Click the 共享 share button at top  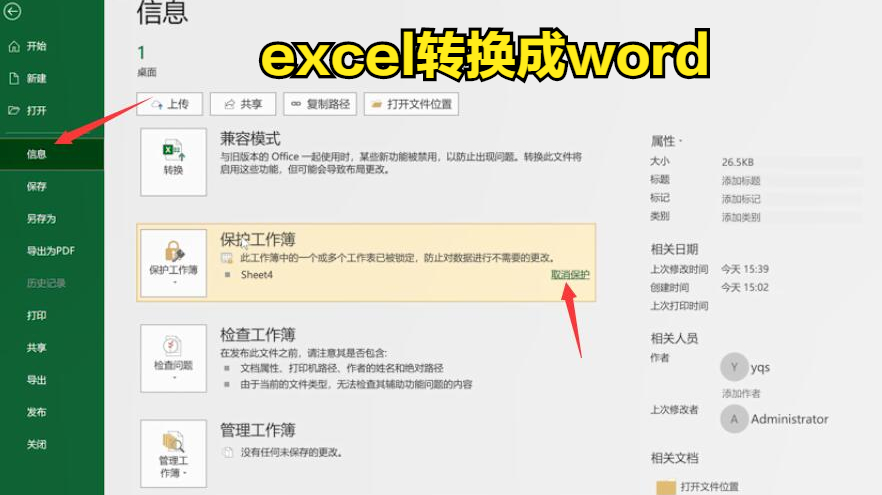point(243,104)
